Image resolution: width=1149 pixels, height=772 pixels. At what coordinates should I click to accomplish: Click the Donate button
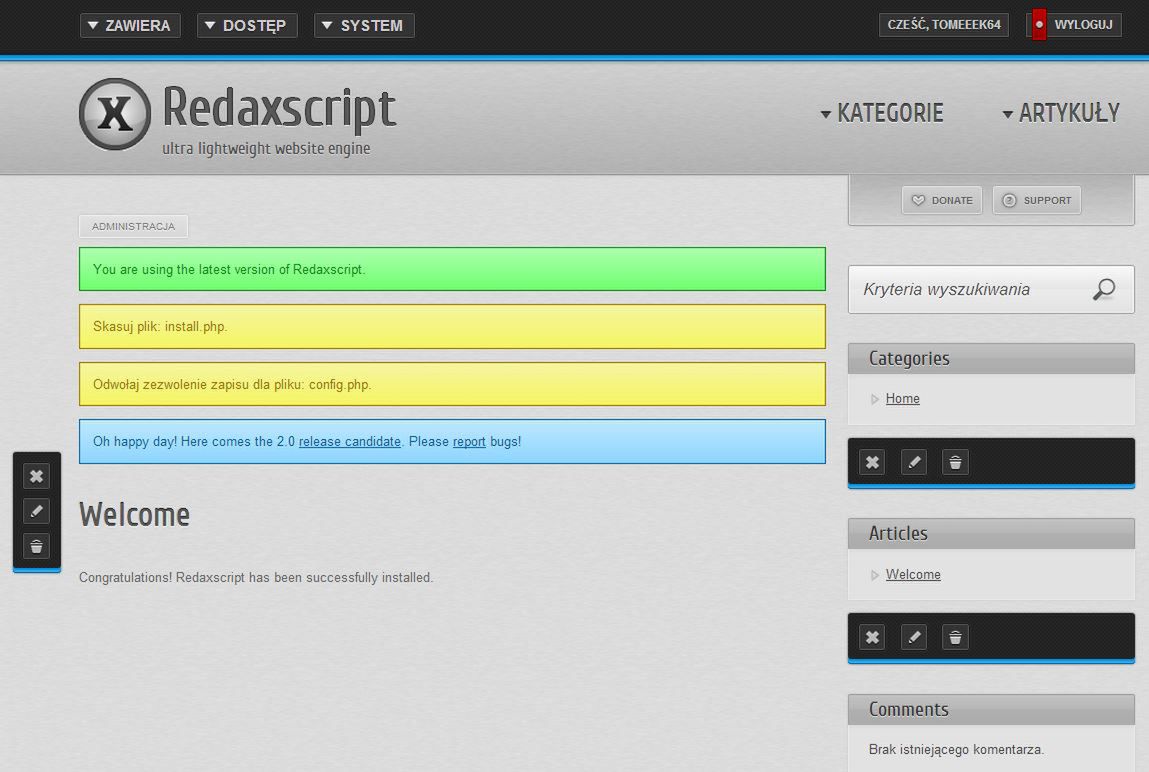pyautogui.click(x=942, y=200)
